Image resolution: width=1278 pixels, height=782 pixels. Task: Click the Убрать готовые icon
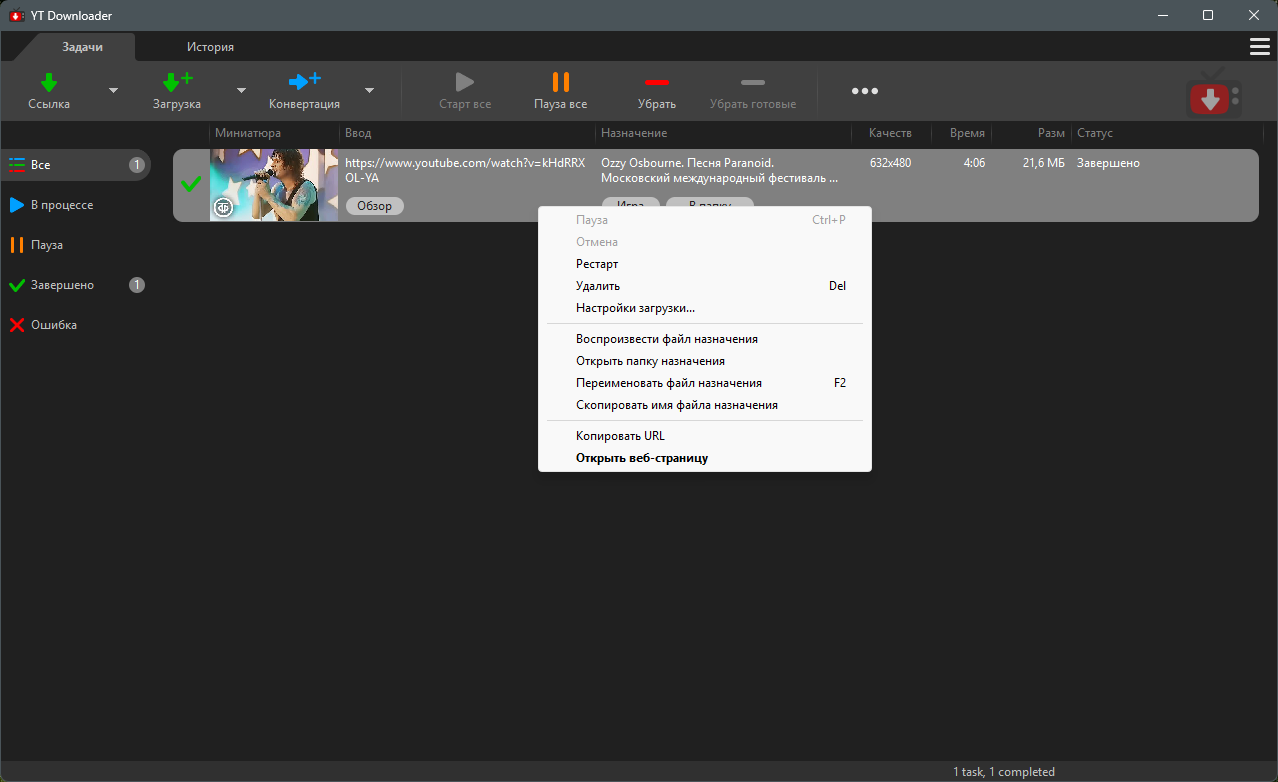click(753, 82)
